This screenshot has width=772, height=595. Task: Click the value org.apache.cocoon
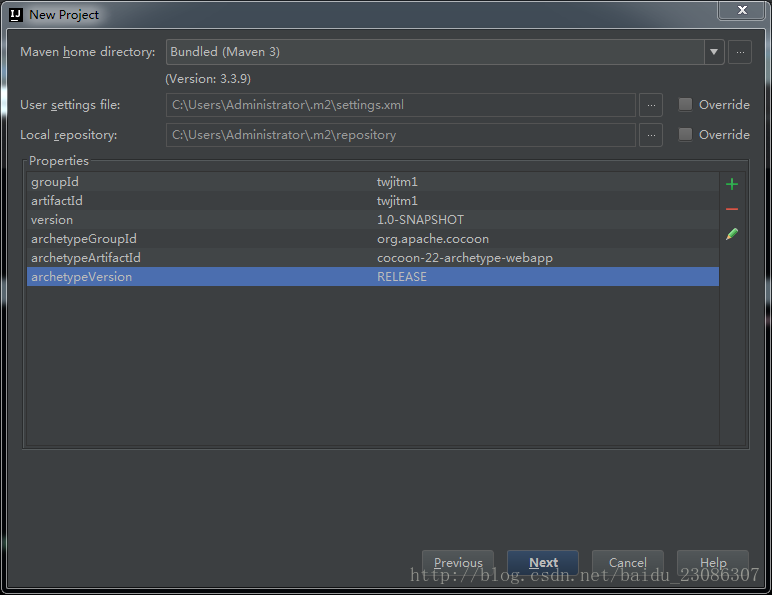pyautogui.click(x=433, y=239)
